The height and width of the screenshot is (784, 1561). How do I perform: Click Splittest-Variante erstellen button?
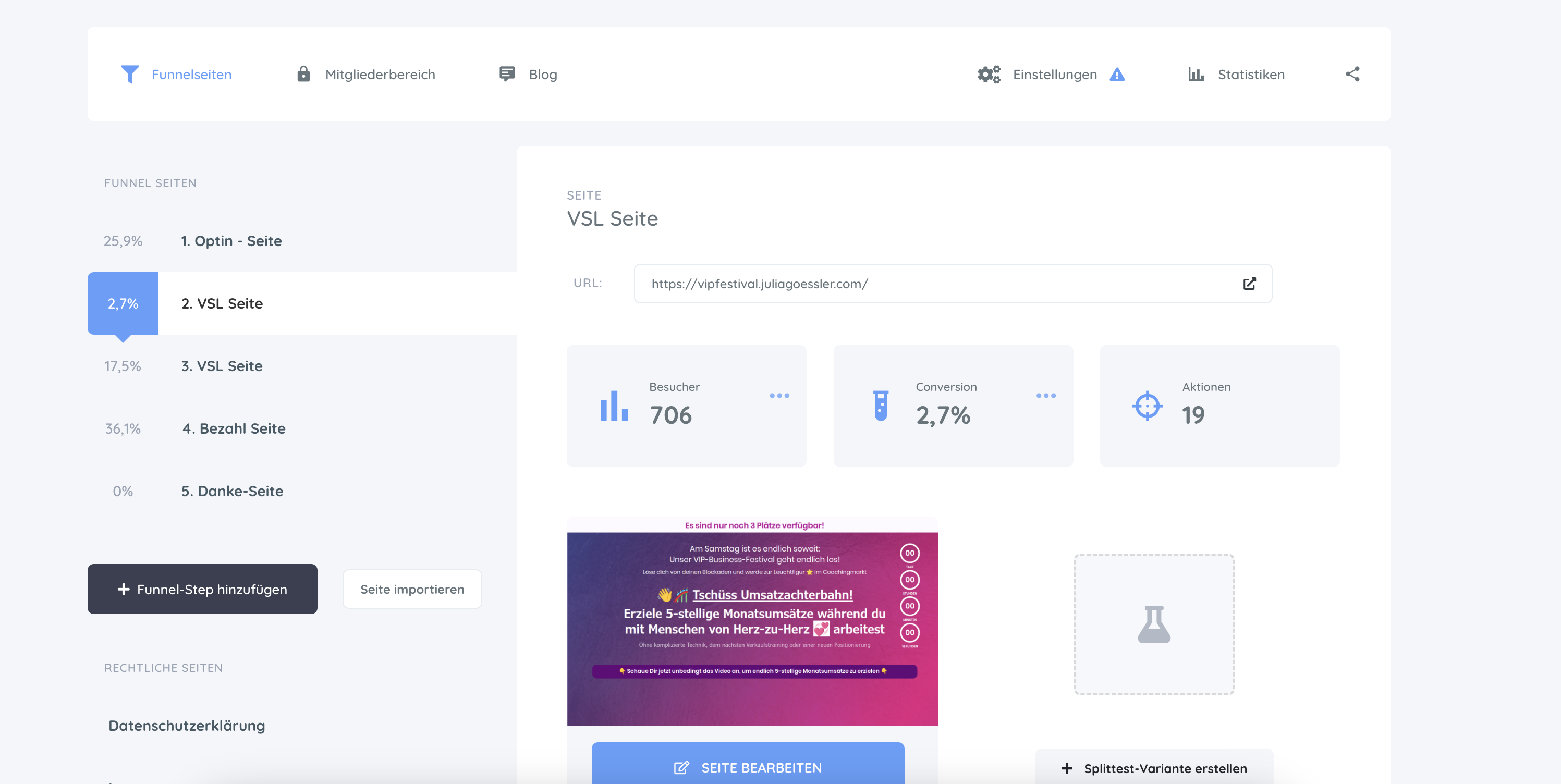pyautogui.click(x=1154, y=767)
